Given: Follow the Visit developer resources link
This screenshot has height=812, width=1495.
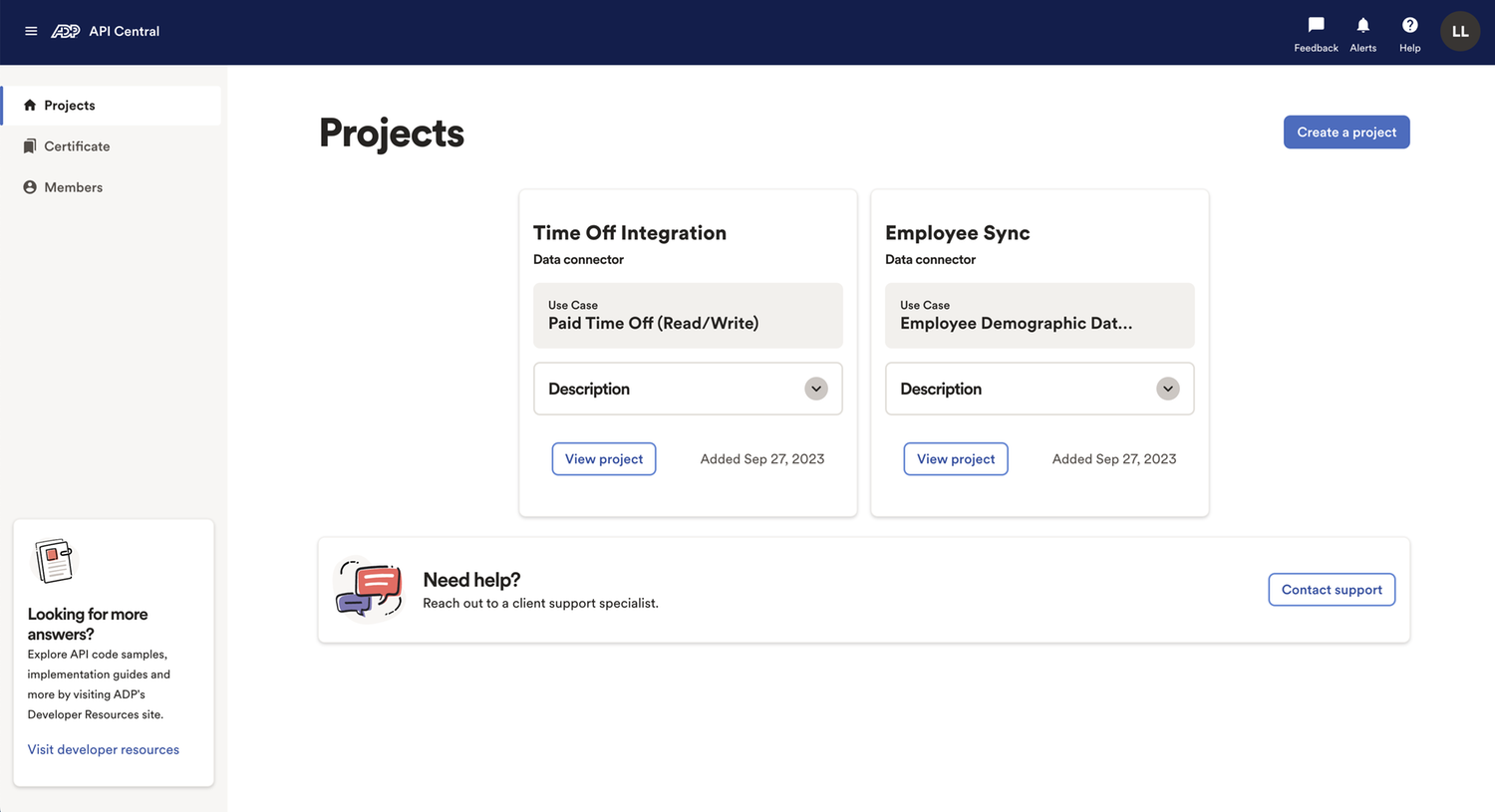Looking at the screenshot, I should click(104, 750).
